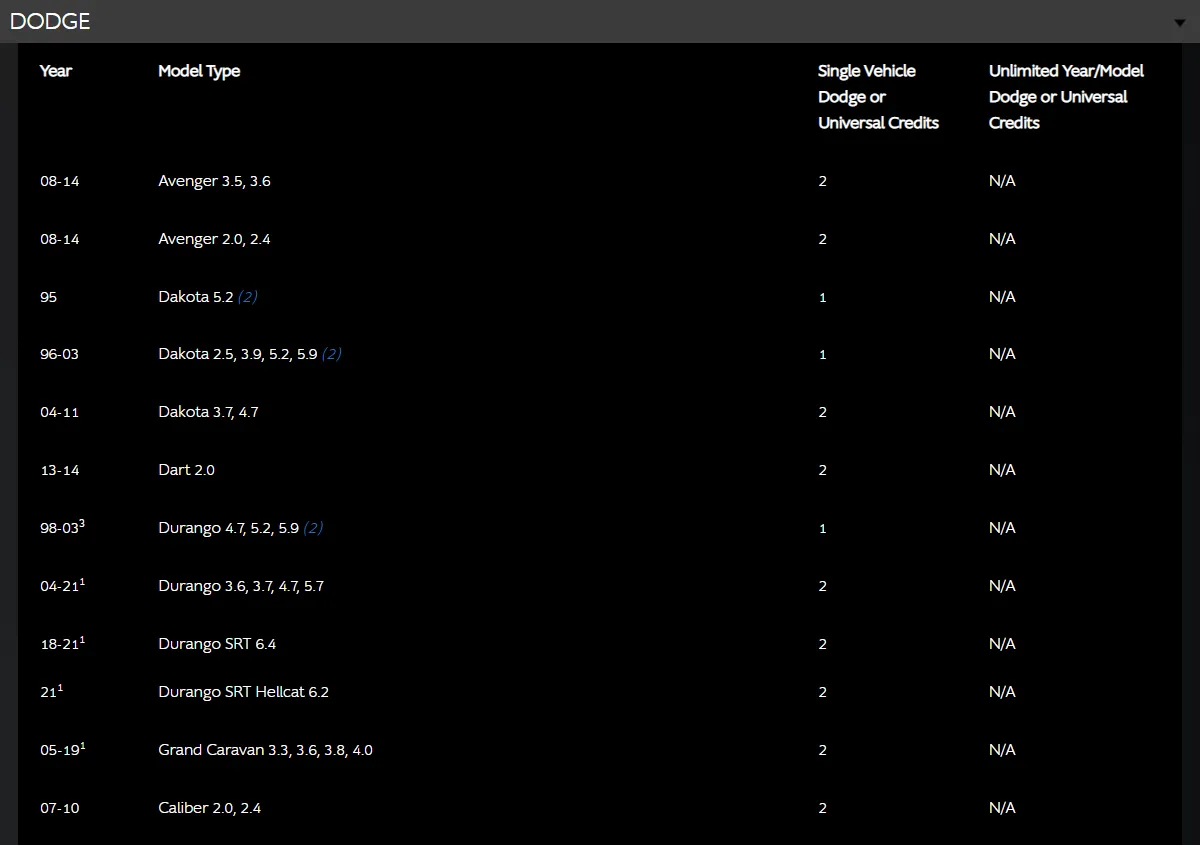Click credit value 1 in Durango 4.7, 5.2, 5.9 row

pyautogui.click(x=823, y=529)
